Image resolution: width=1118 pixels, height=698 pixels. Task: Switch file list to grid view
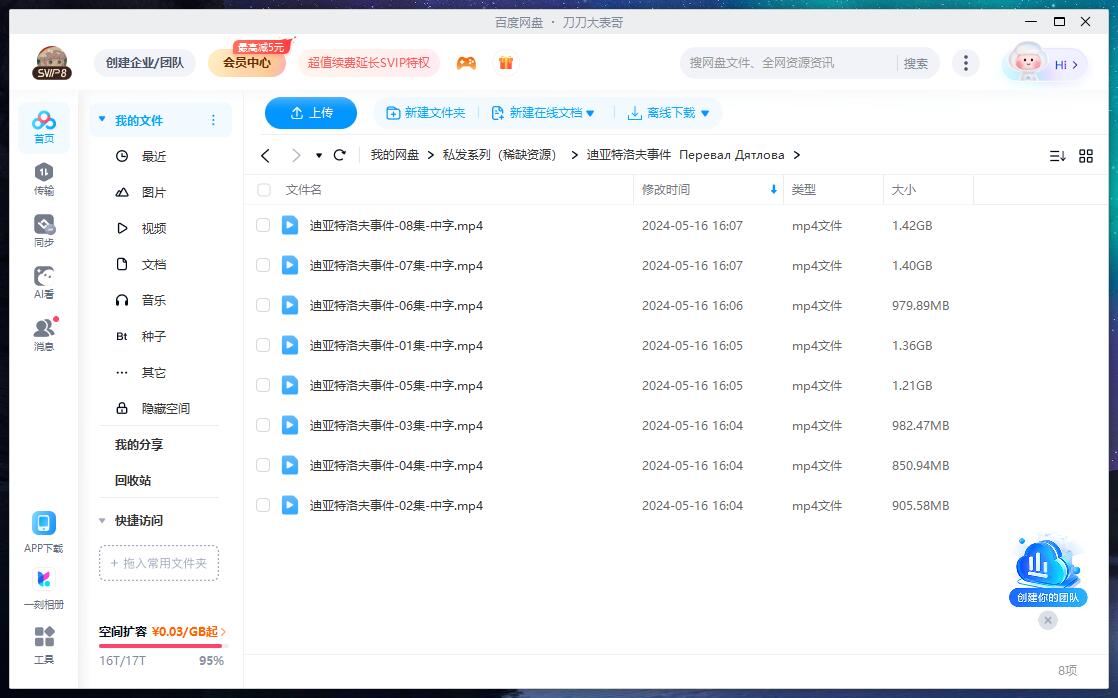tap(1086, 155)
